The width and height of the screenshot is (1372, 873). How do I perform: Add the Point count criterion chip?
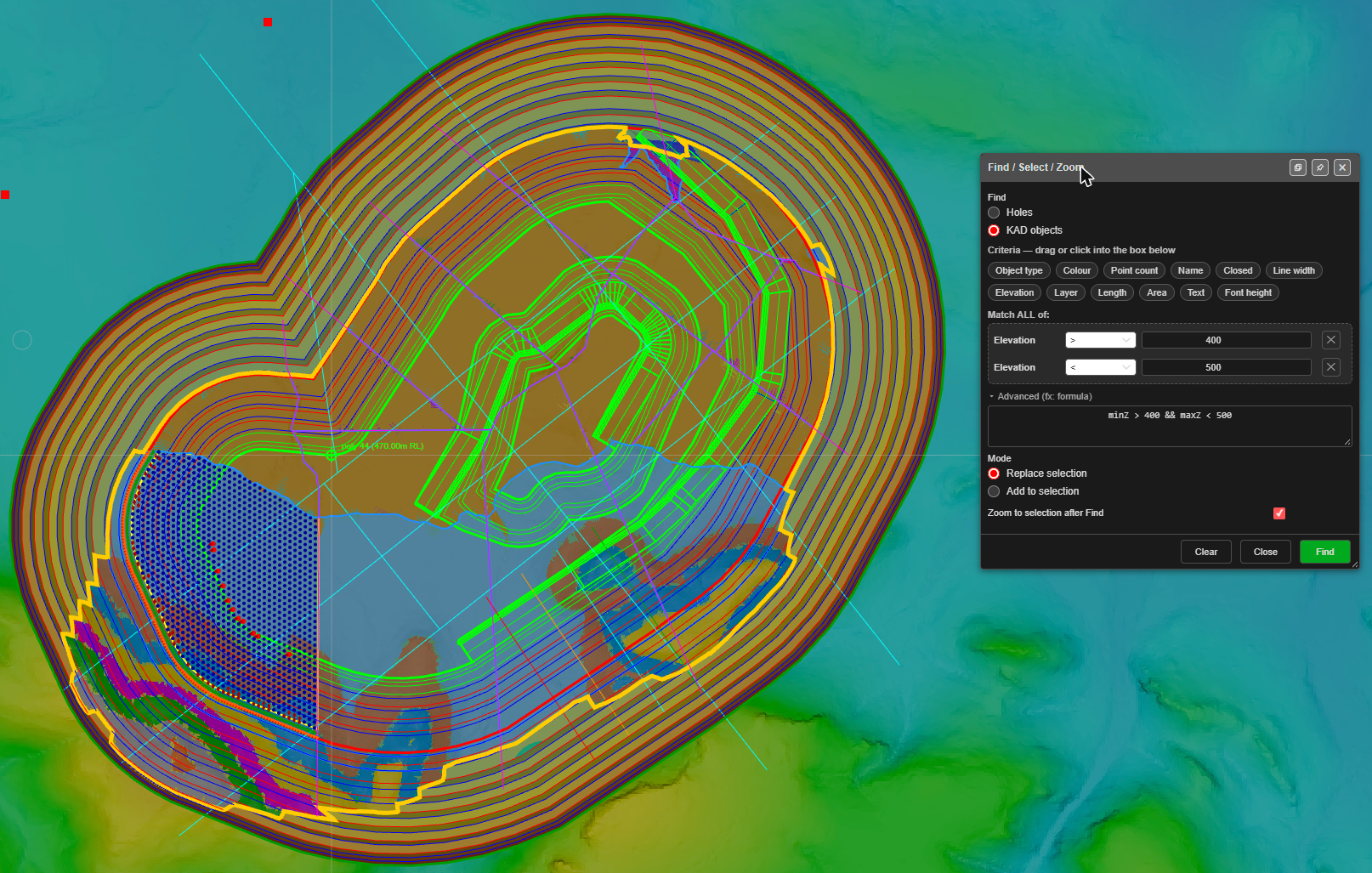pos(1134,270)
